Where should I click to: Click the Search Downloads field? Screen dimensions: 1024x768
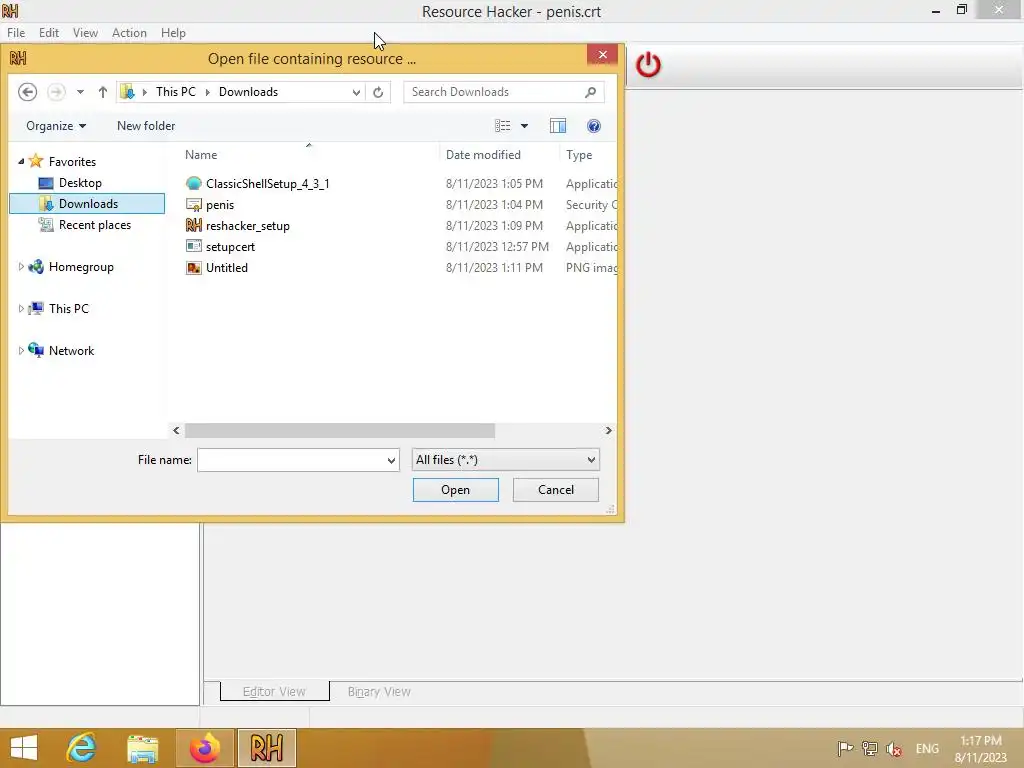pos(494,92)
